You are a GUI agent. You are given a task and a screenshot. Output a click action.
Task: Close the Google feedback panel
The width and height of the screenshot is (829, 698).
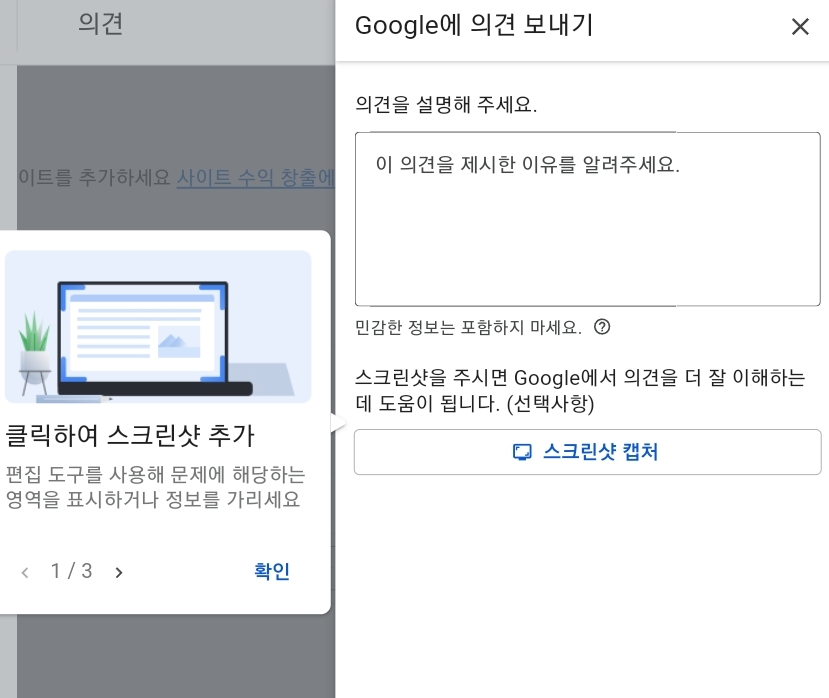click(800, 26)
